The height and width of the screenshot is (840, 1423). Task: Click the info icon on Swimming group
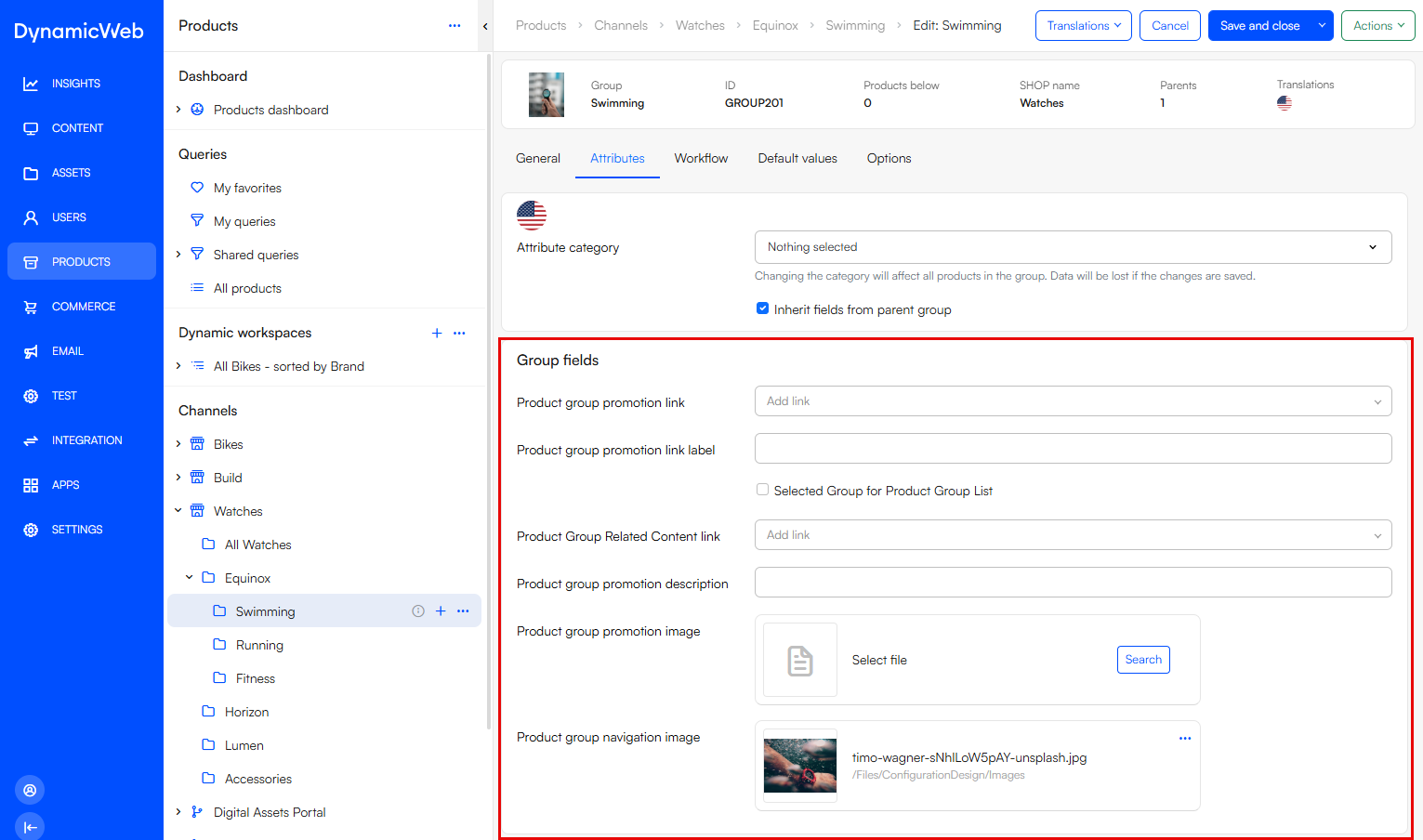click(x=418, y=610)
